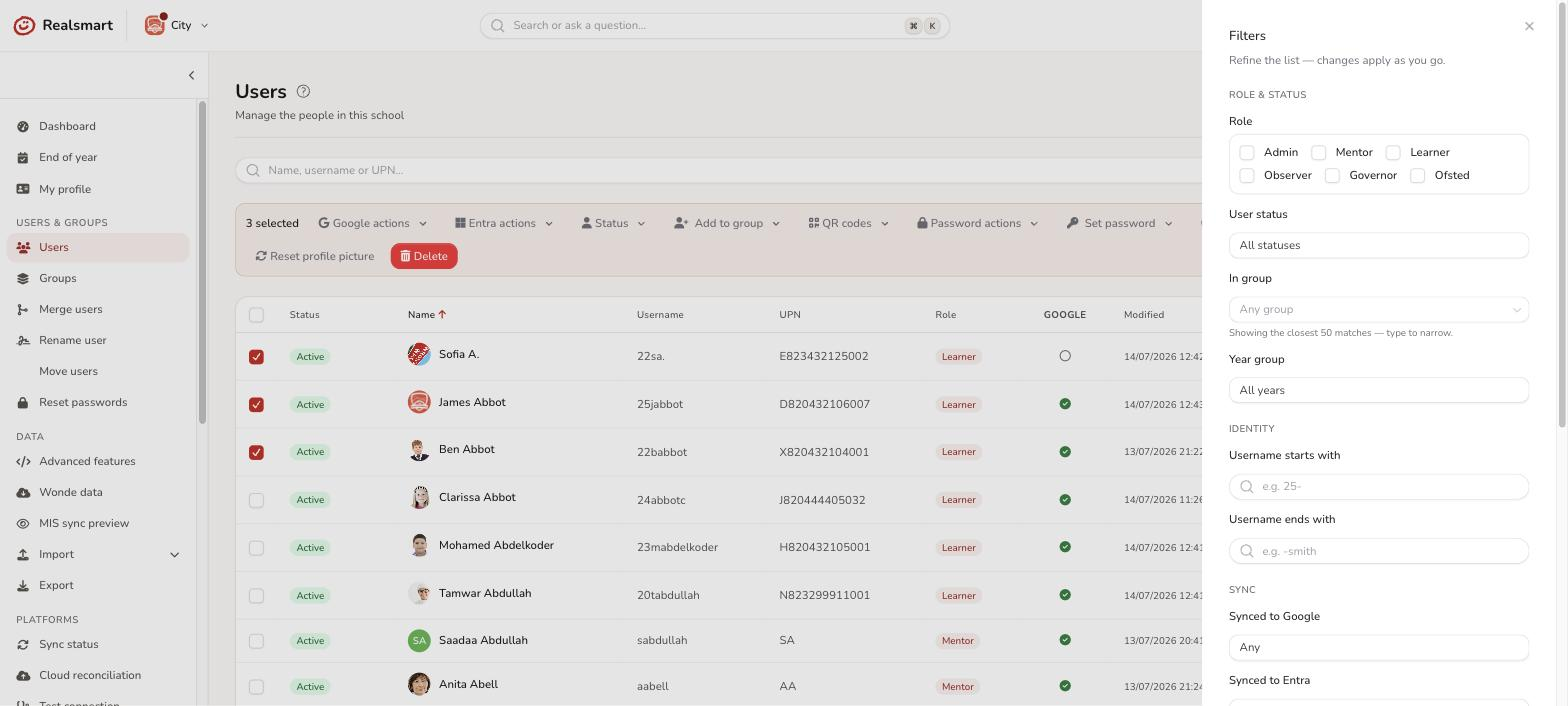
Task: Tick the Observer role filter checkbox
Action: (1247, 176)
